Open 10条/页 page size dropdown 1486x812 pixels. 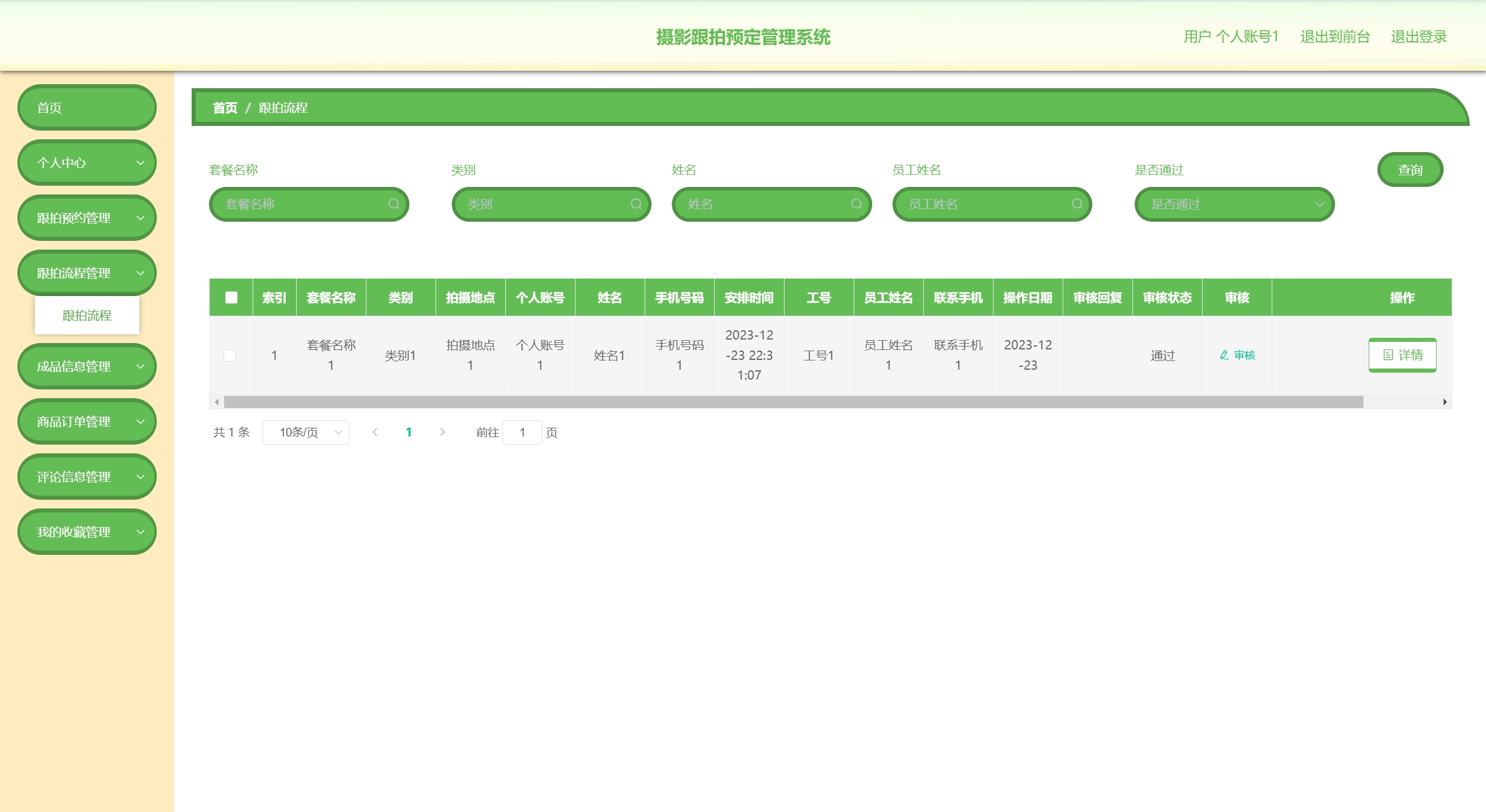(x=305, y=432)
